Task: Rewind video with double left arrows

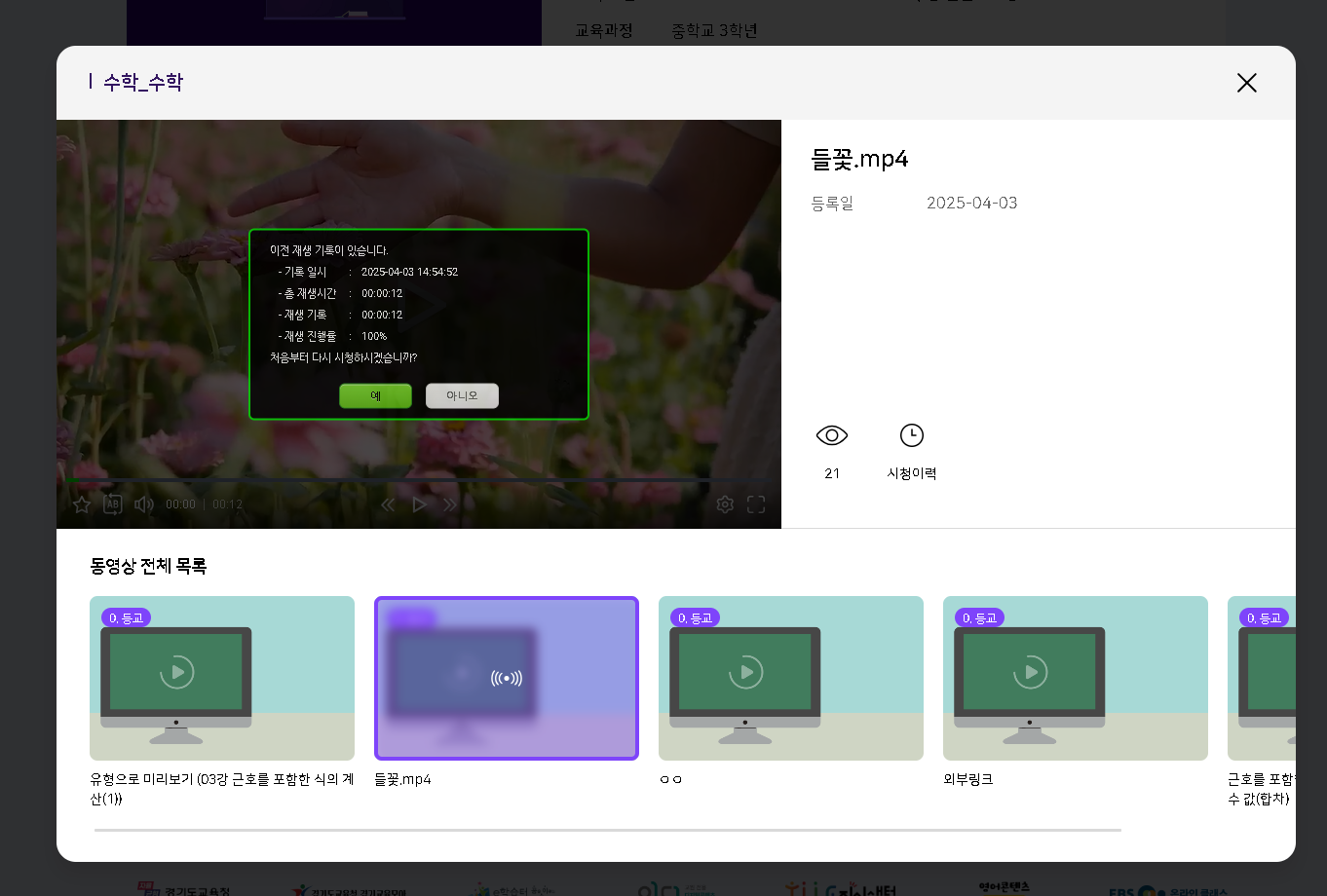Action: (388, 504)
